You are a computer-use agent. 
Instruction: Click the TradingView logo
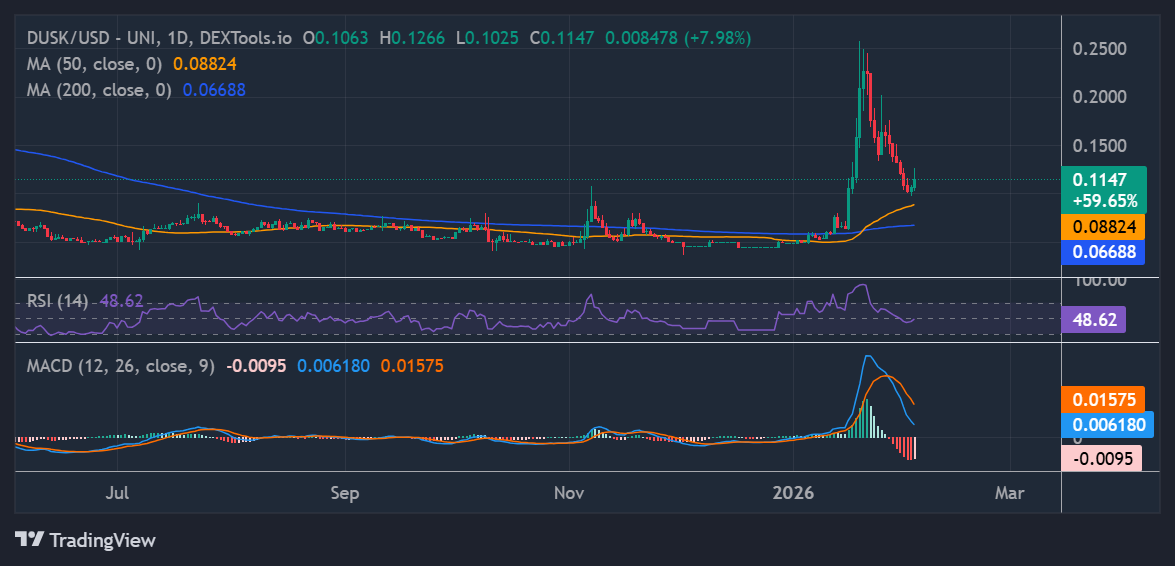tap(86, 540)
